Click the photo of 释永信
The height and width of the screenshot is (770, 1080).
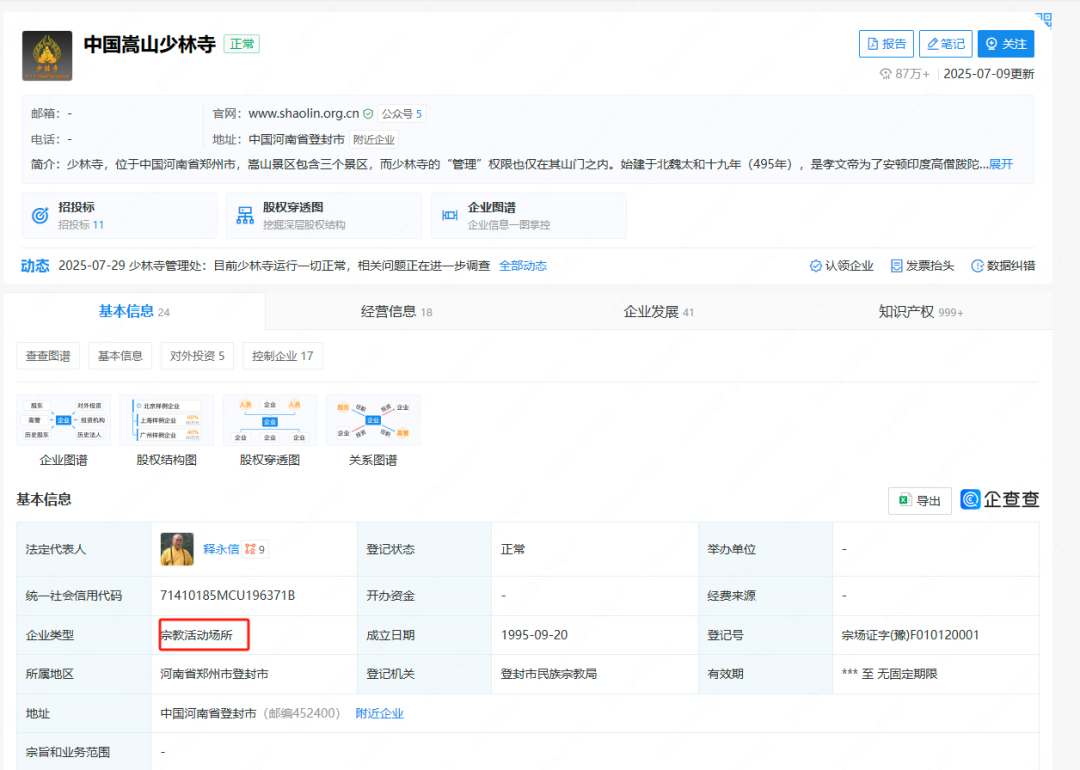click(x=177, y=549)
